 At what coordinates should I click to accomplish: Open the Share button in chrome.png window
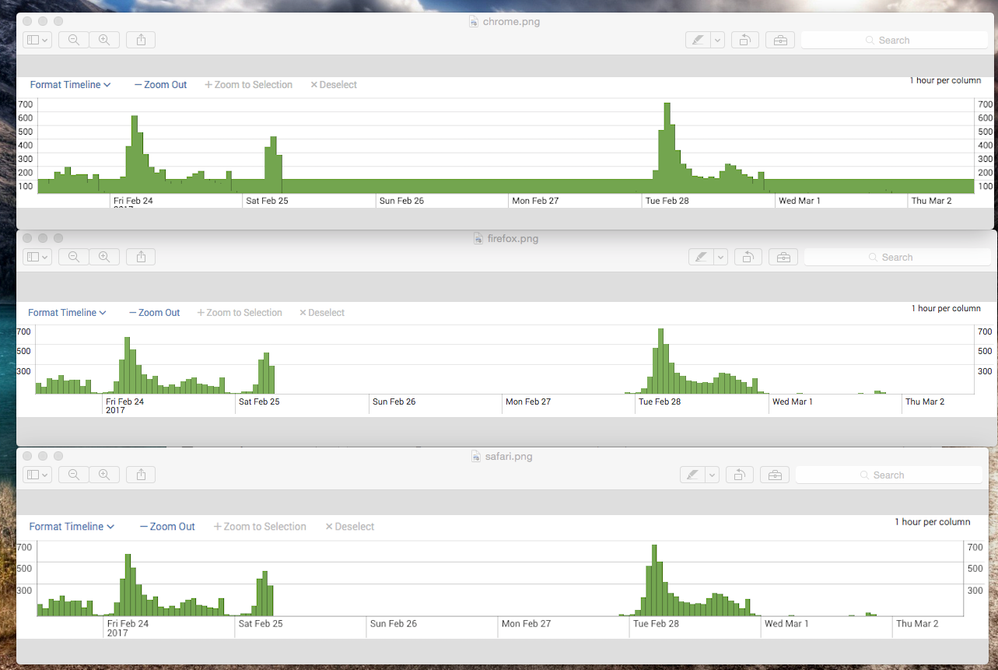coord(141,40)
